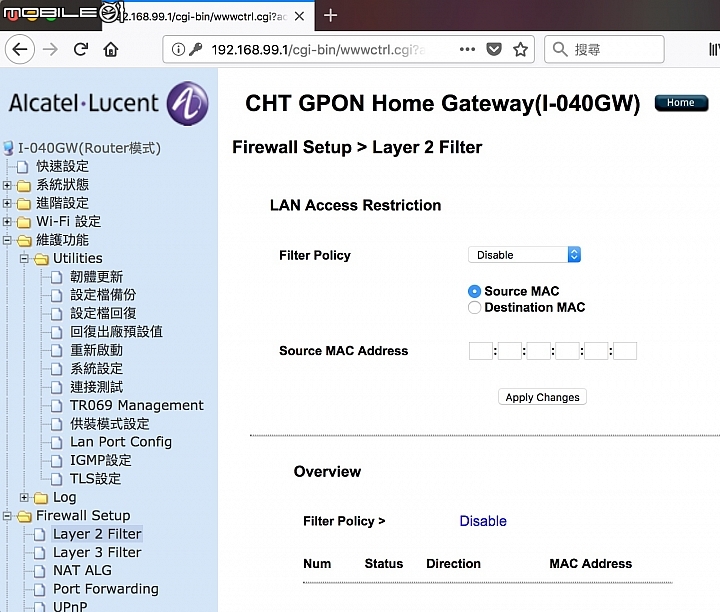Open Lan Port Config page

pyautogui.click(x=121, y=442)
